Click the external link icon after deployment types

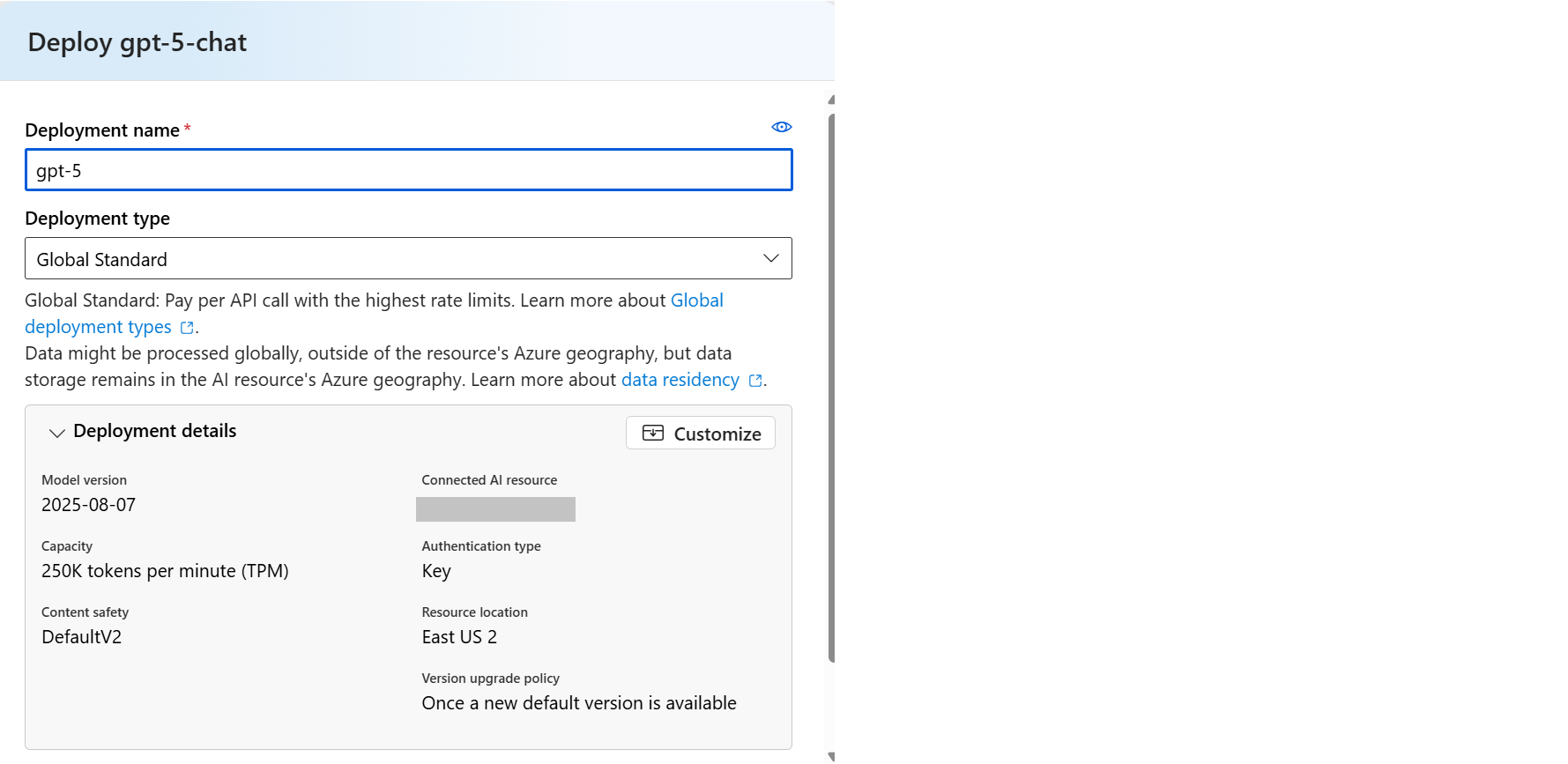187,328
